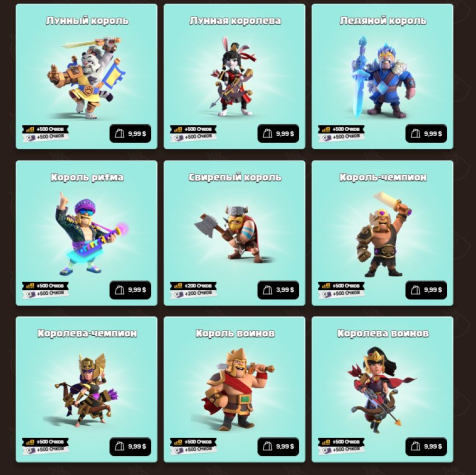This screenshot has width=476, height=475.
Task: Buy Король воинов for 9,99 $
Action: (x=278, y=446)
